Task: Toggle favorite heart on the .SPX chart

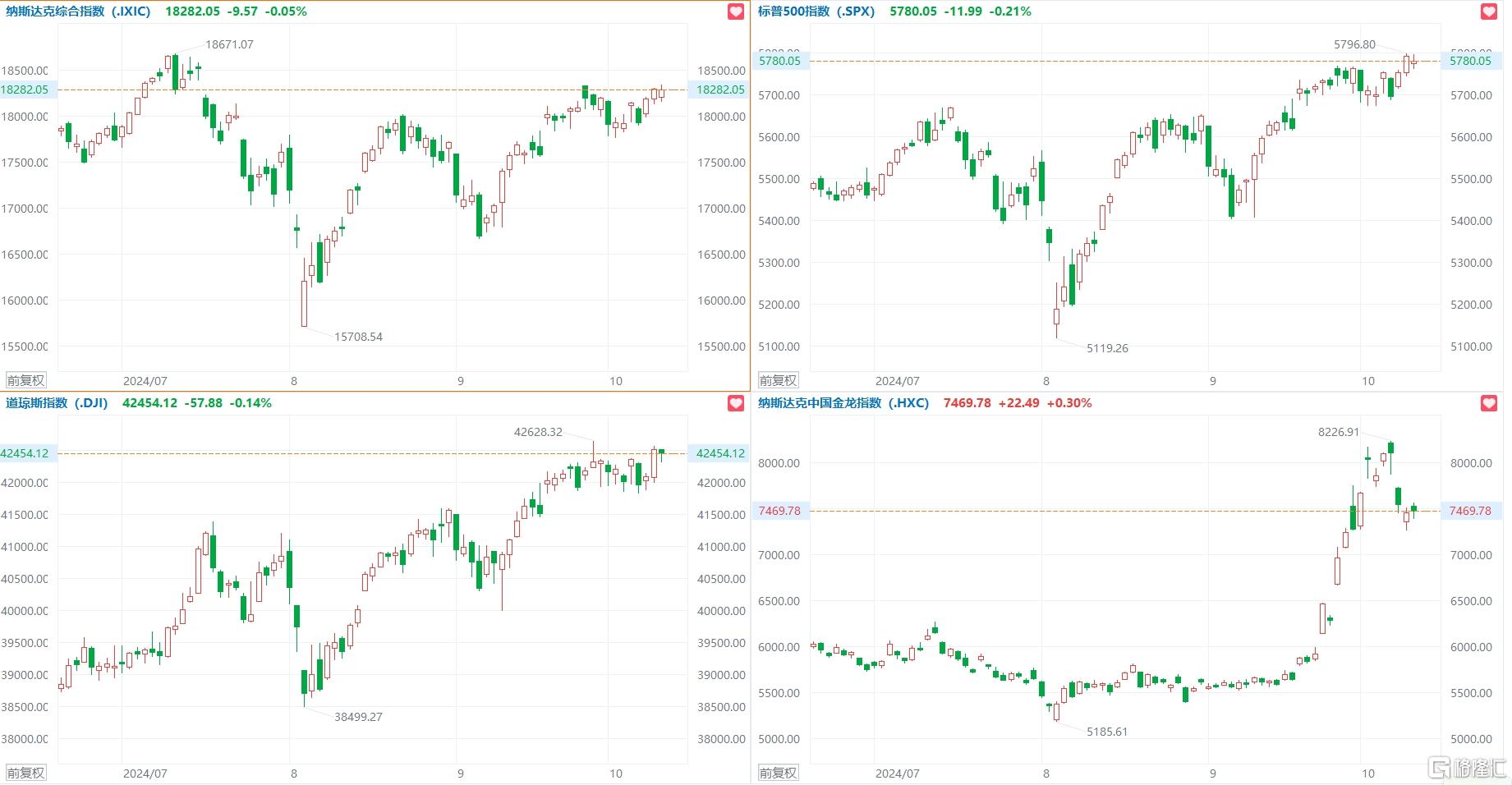Action: tap(1489, 11)
